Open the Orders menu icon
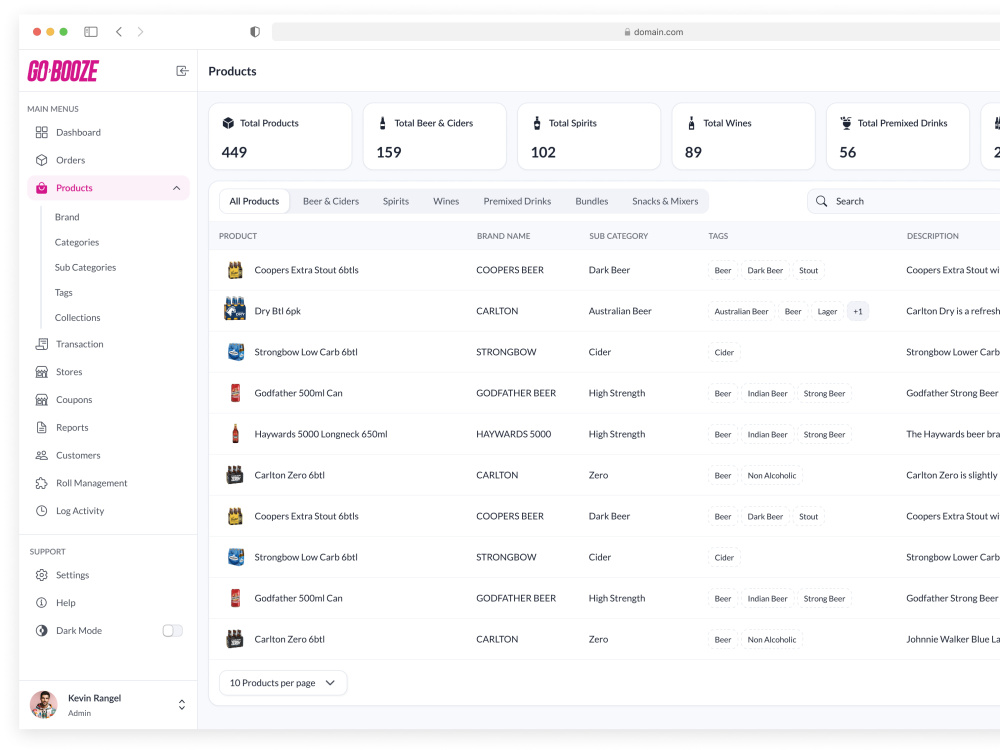 click(41, 160)
